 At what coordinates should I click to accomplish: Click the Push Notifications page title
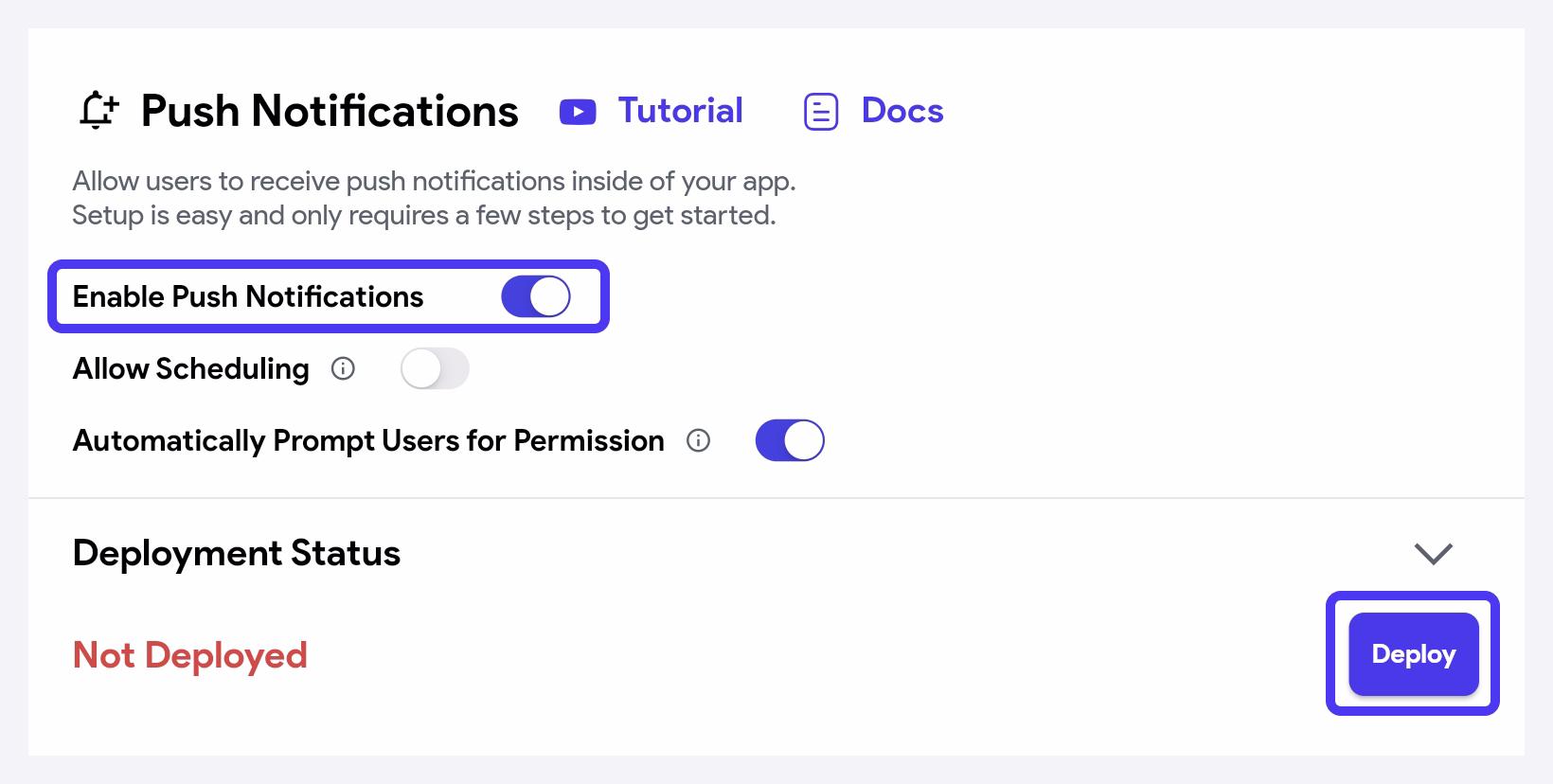pyautogui.click(x=330, y=111)
